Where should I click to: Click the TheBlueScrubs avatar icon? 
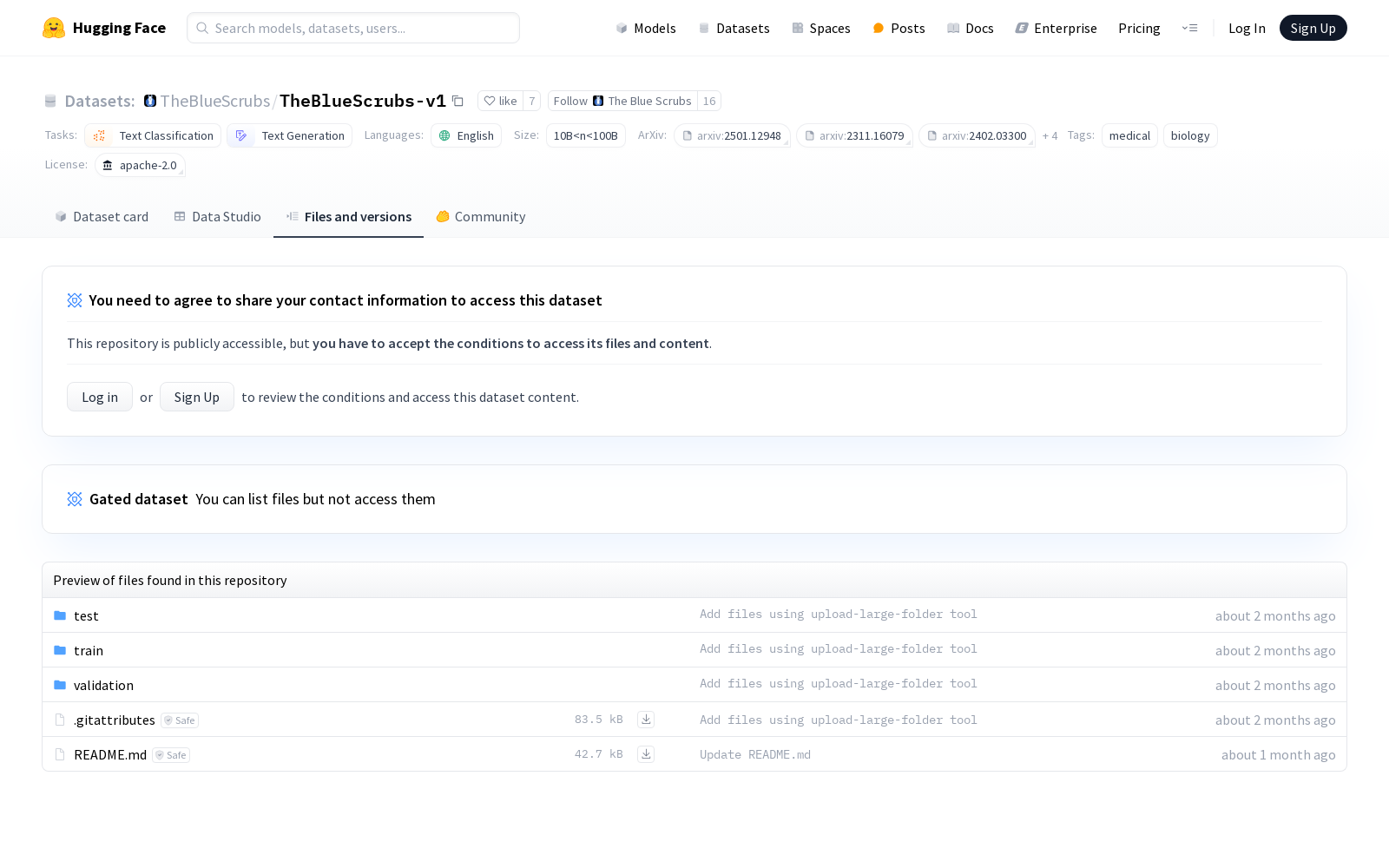pyautogui.click(x=150, y=101)
